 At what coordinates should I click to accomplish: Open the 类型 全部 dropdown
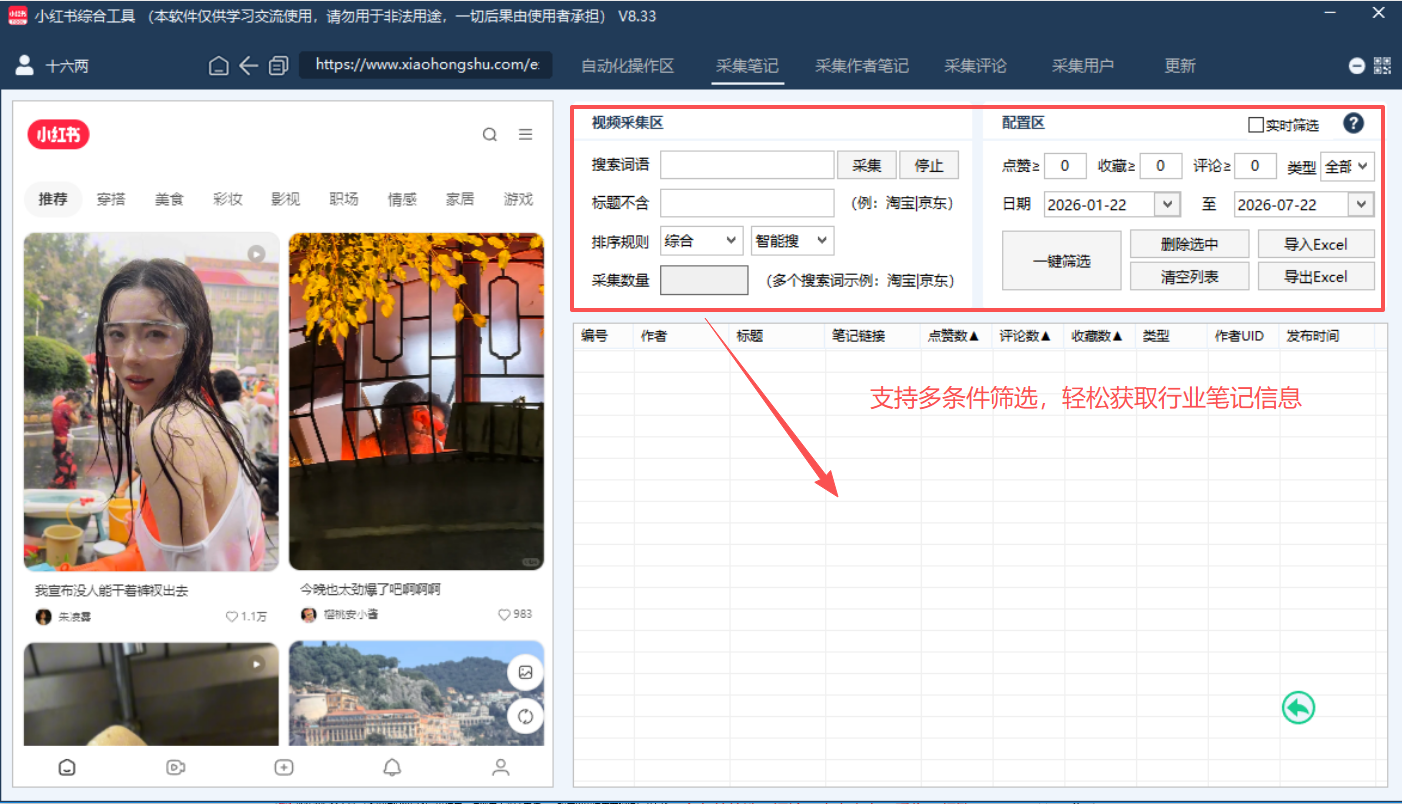tap(1347, 167)
